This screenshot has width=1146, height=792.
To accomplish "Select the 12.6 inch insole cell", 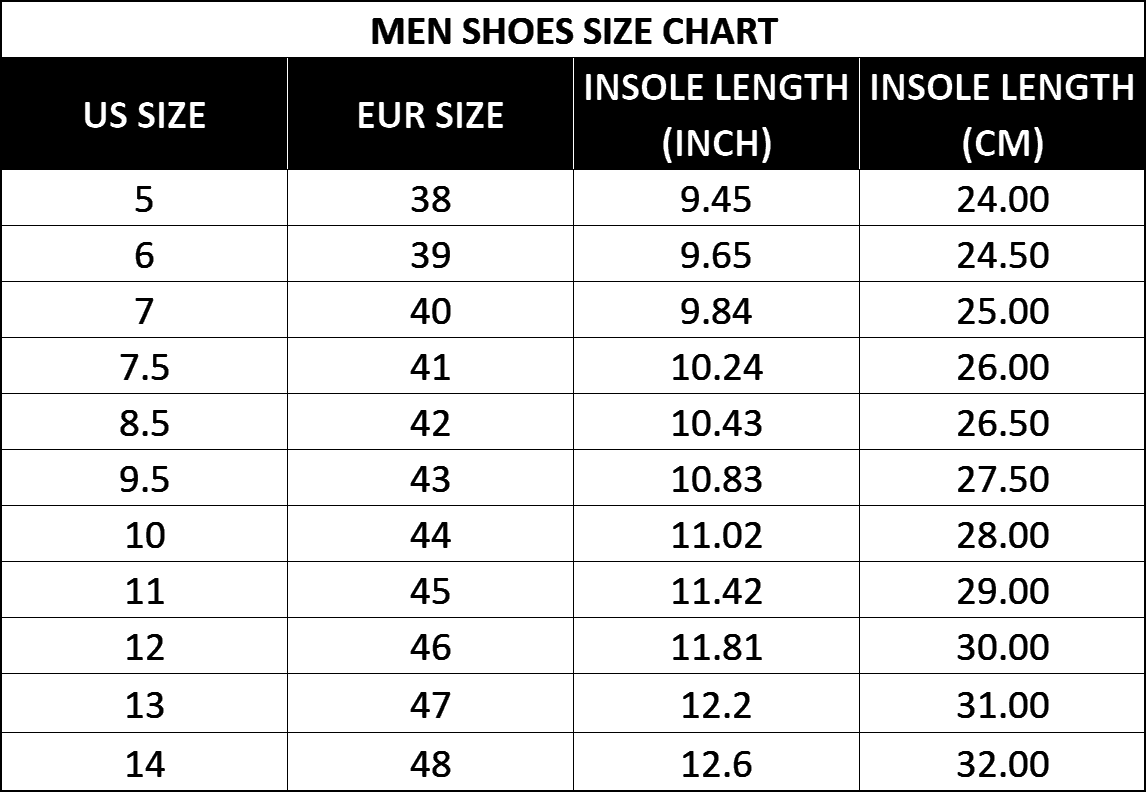I will (716, 764).
